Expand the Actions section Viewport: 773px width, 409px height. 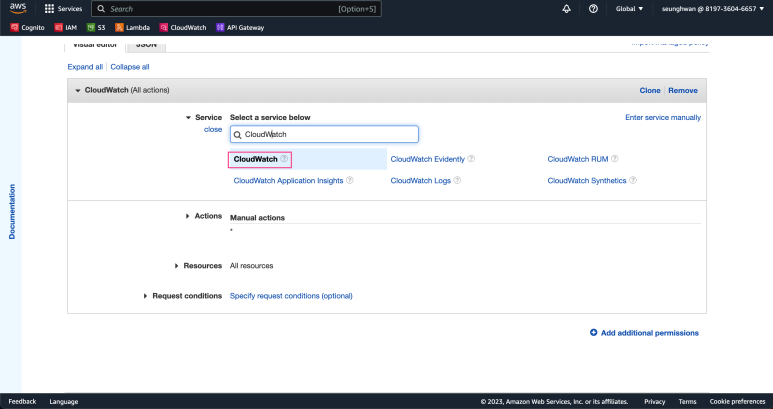click(188, 216)
